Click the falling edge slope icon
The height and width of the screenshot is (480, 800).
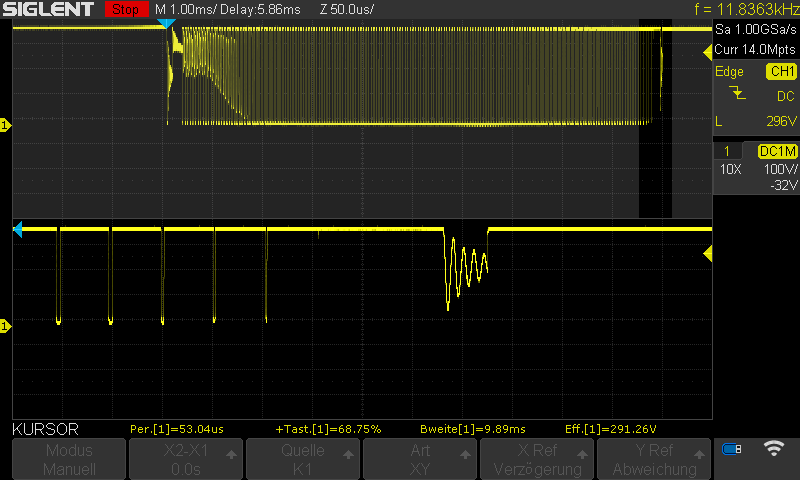point(737,93)
